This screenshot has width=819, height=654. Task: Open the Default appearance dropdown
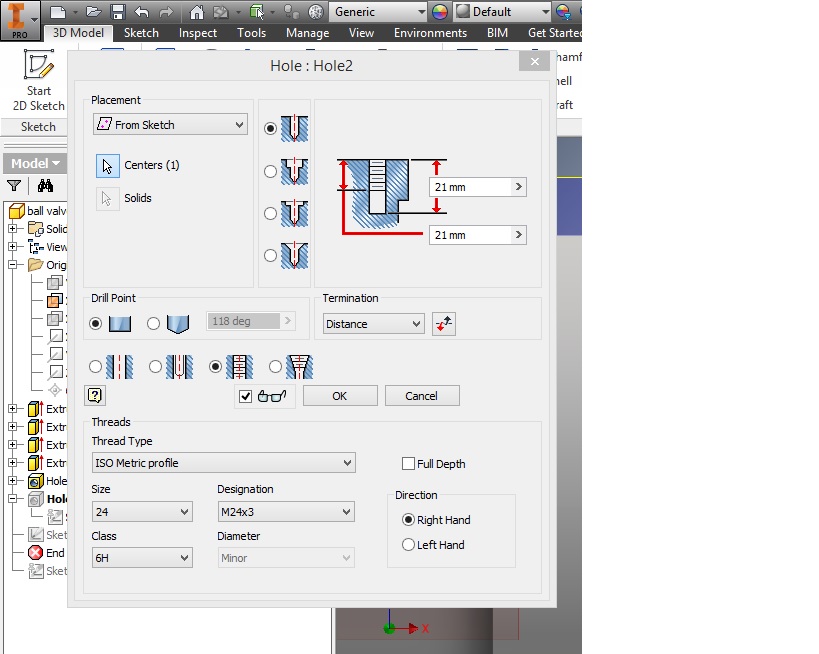[x=501, y=11]
